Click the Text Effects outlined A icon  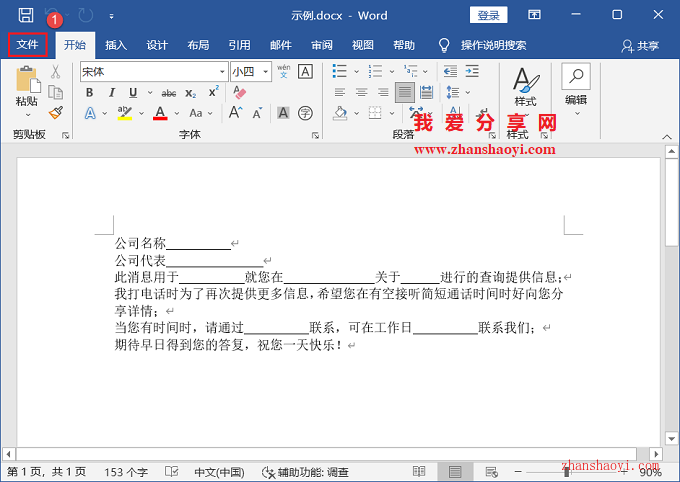(90, 113)
